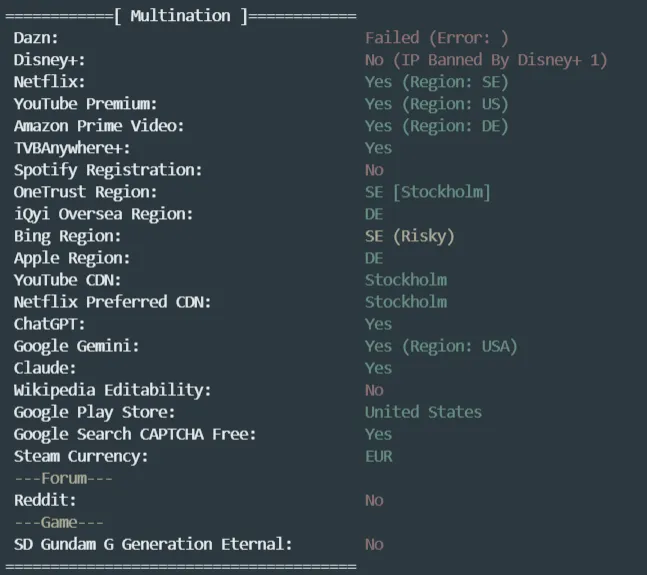Select Google Gemini region USA result
The height and width of the screenshot is (575, 647).
pos(440,346)
